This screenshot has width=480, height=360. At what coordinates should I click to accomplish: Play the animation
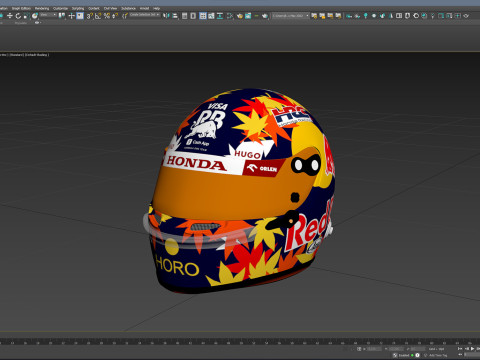click(472, 349)
